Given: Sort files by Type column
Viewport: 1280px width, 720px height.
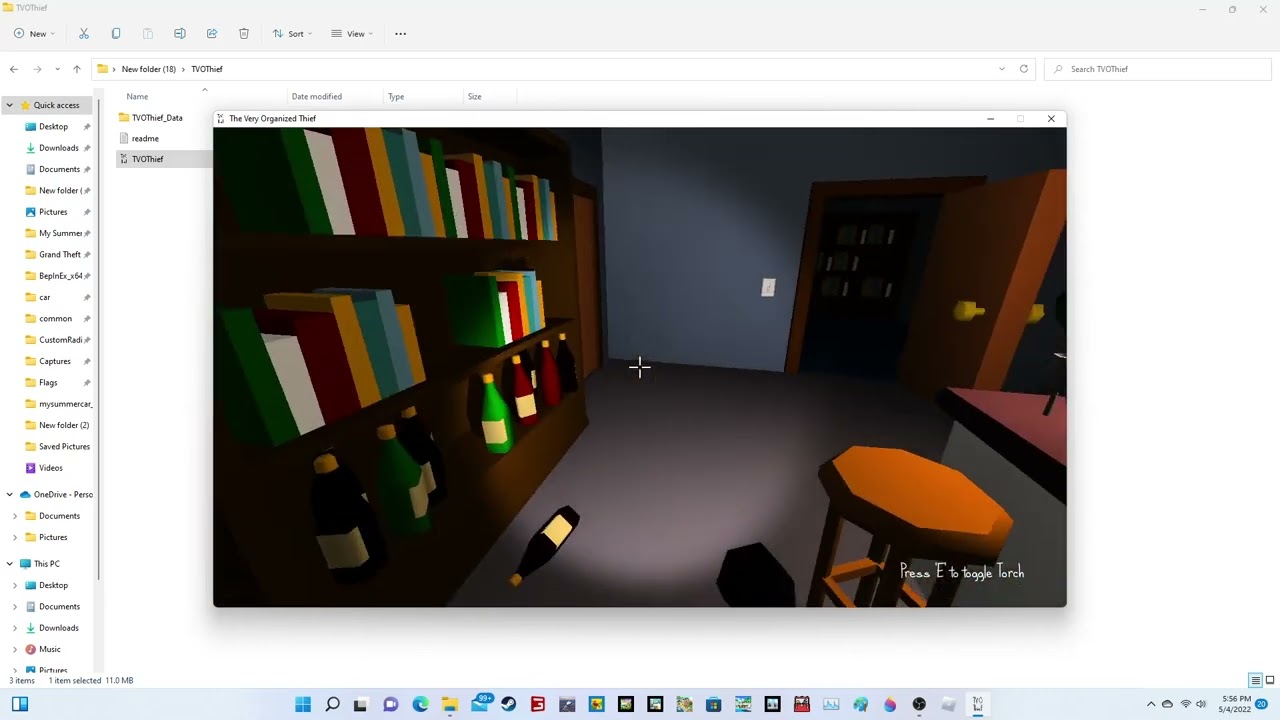Looking at the screenshot, I should 396,97.
